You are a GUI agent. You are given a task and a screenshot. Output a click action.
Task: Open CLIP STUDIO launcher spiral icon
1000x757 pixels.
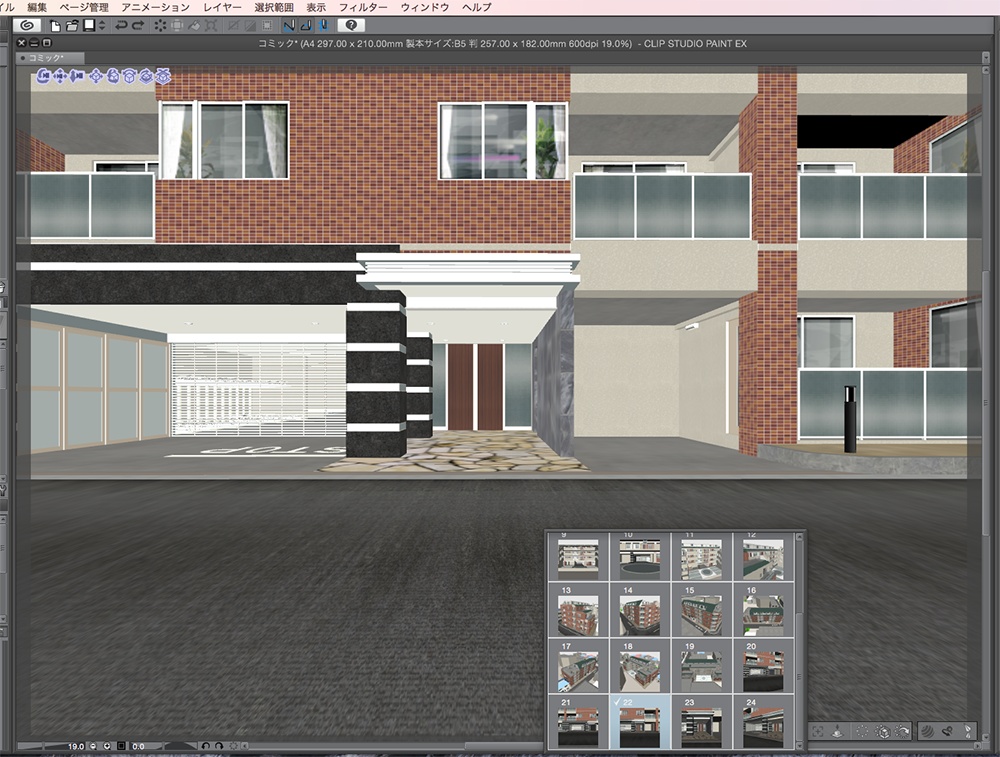point(27,26)
